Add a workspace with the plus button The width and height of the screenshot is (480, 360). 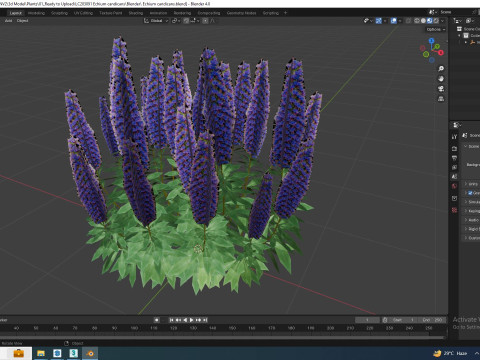pyautogui.click(x=285, y=13)
